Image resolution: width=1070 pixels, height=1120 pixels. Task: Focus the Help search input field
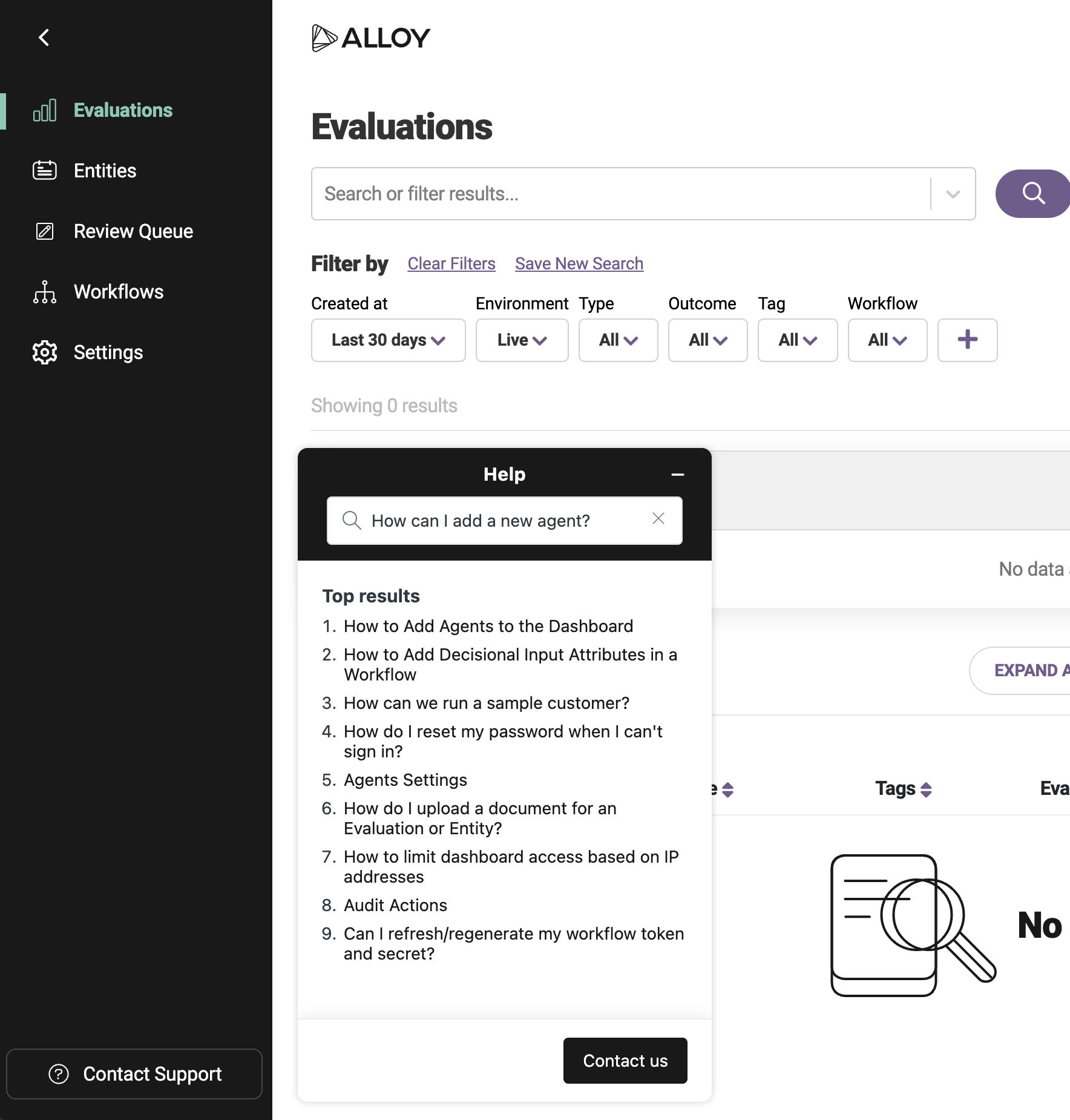pyautogui.click(x=505, y=521)
